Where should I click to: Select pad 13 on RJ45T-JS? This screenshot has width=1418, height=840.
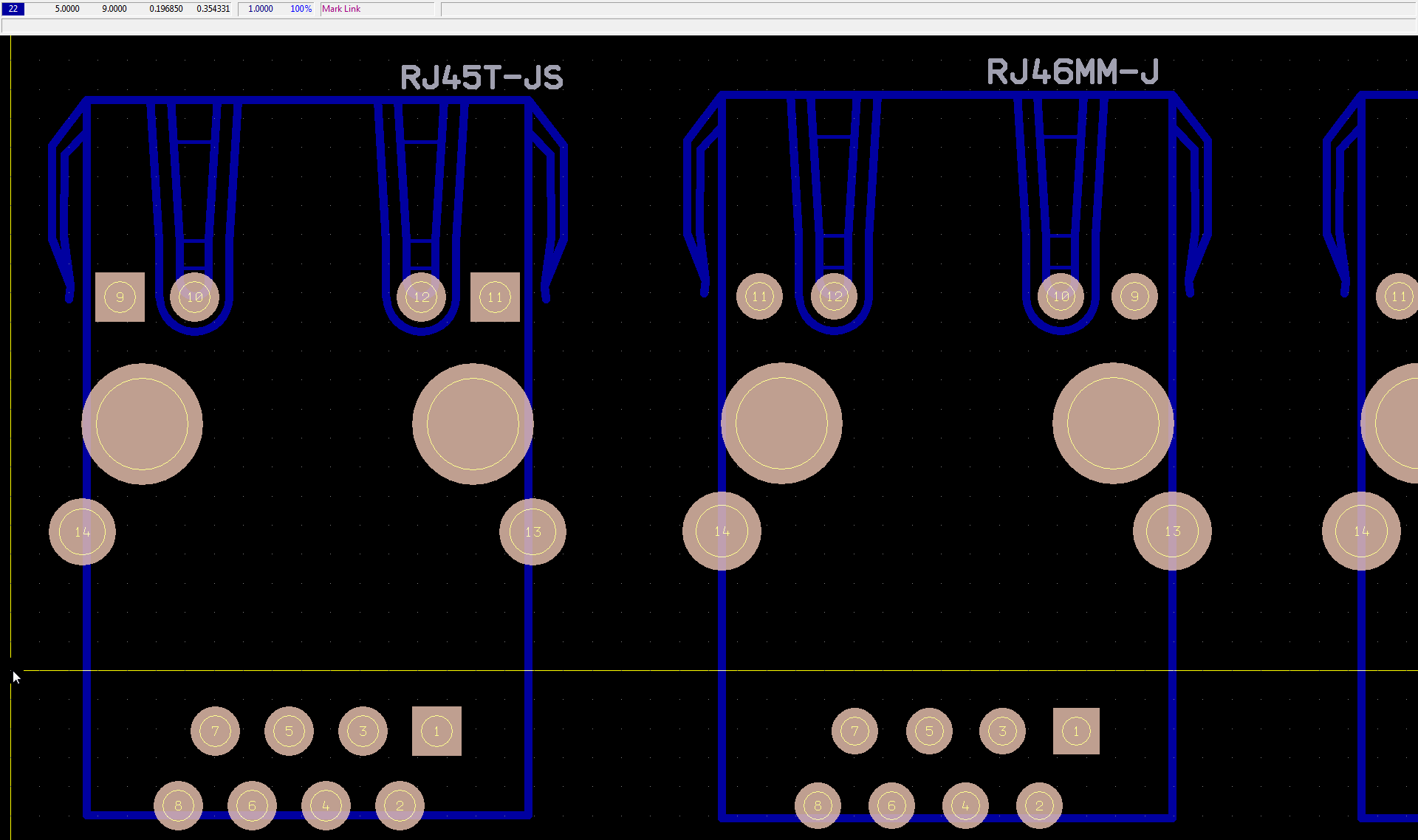point(532,532)
